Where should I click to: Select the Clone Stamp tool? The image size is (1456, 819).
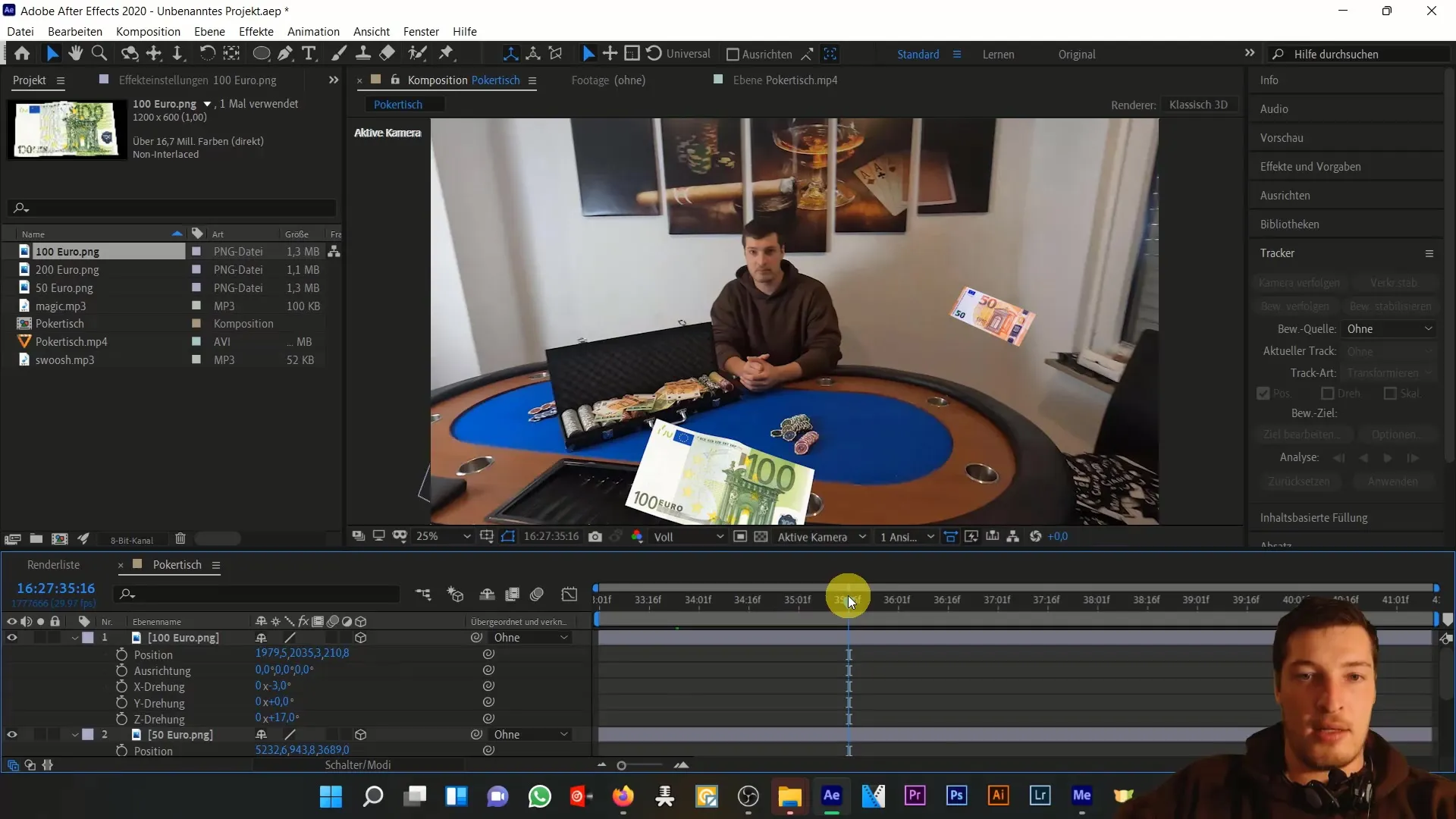coord(363,54)
